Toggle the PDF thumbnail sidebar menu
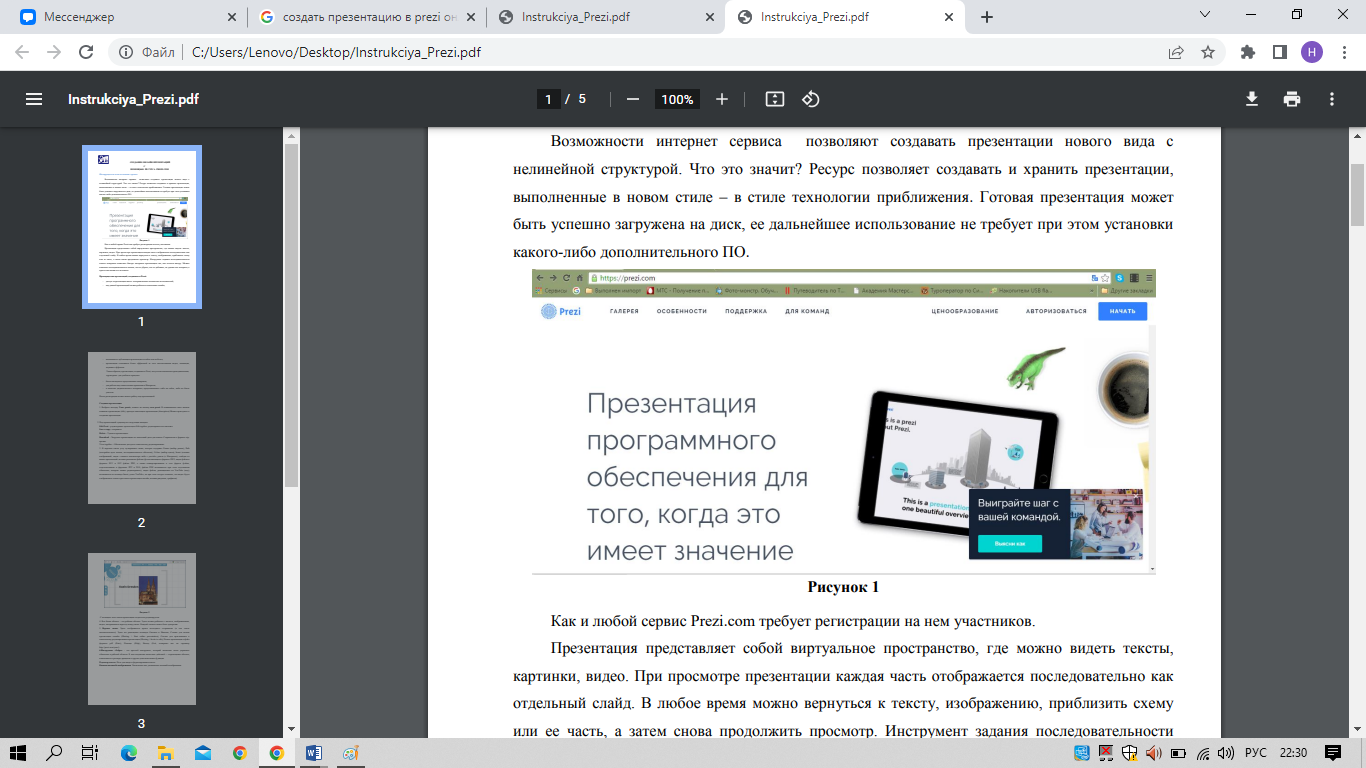The image size is (1366, 768). click(x=34, y=99)
